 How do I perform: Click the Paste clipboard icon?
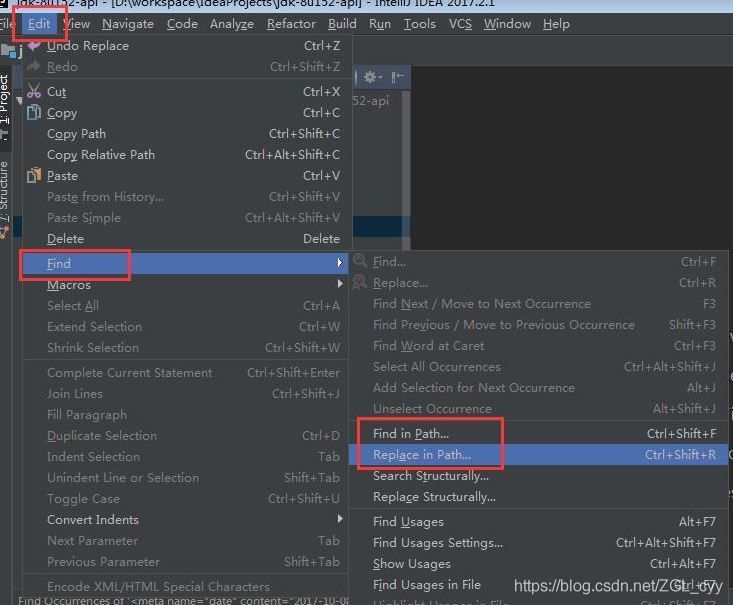tap(34, 175)
